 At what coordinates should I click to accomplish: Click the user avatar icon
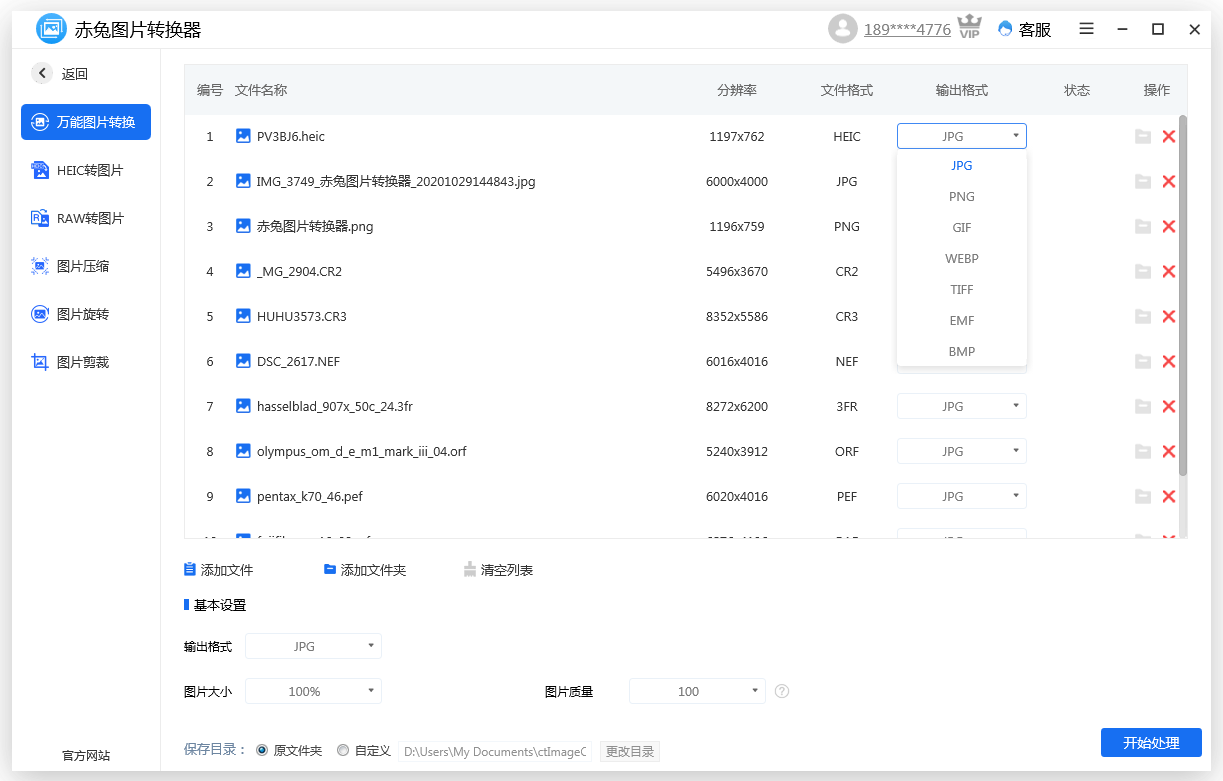coord(843,29)
